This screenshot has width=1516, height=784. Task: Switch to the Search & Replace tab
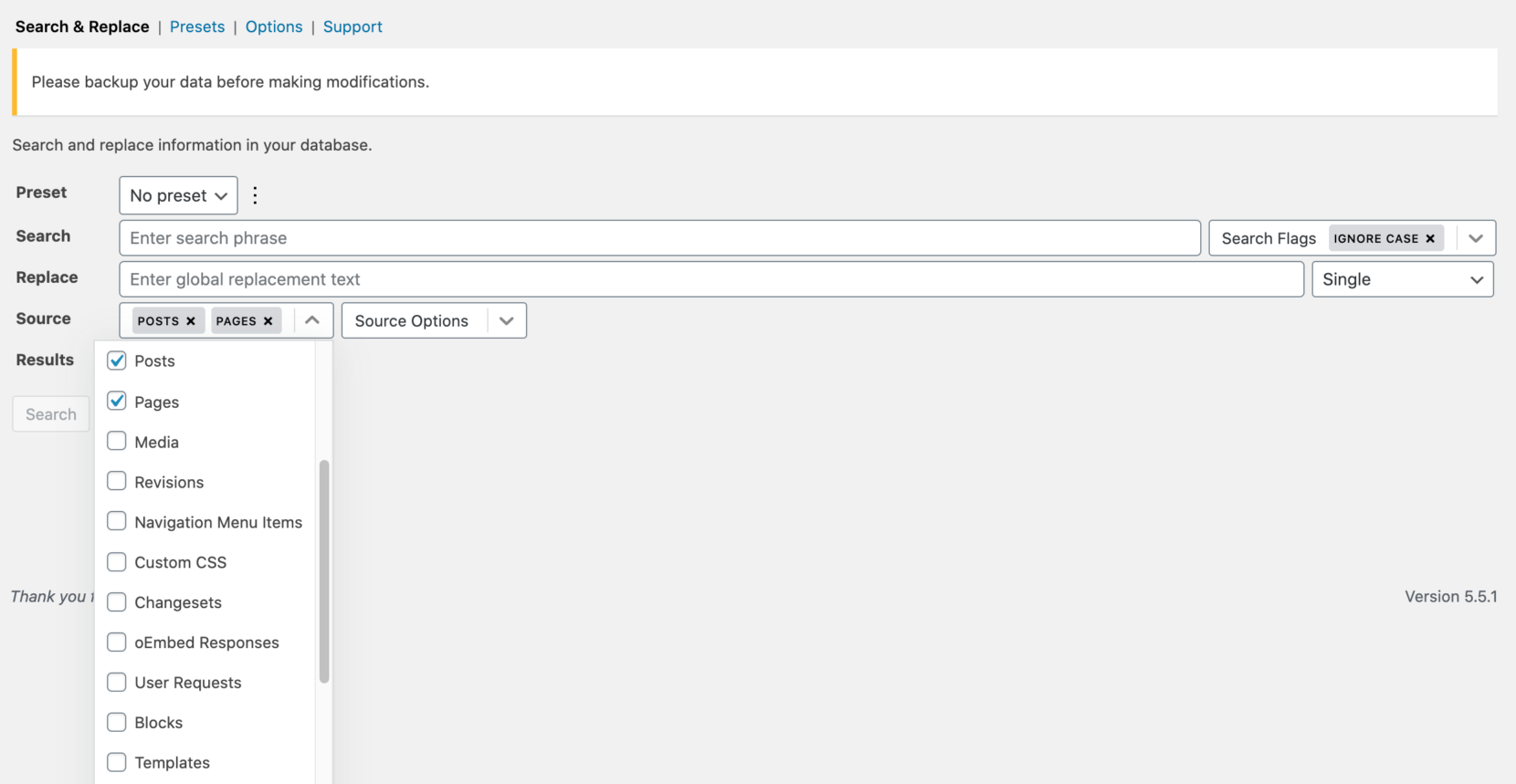point(82,26)
